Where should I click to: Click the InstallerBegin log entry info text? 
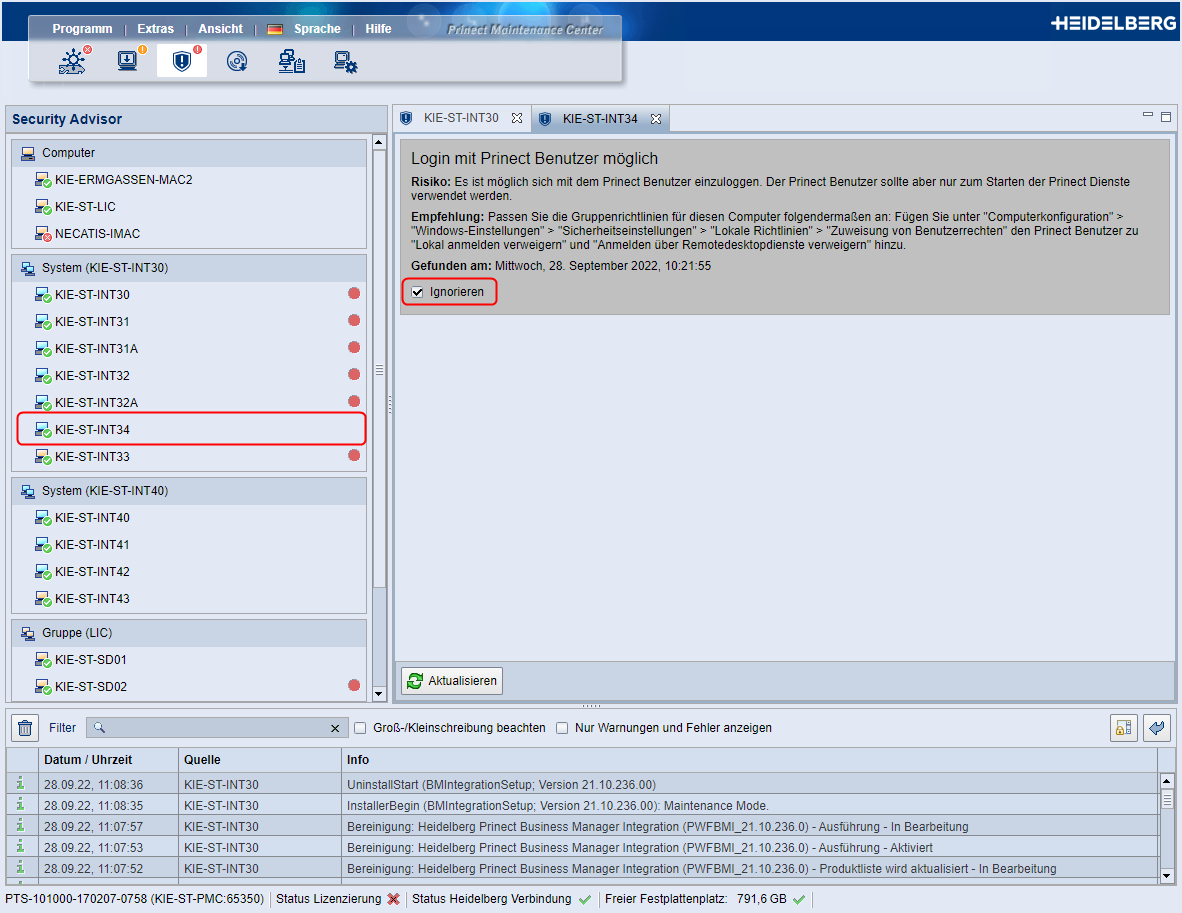point(558,806)
